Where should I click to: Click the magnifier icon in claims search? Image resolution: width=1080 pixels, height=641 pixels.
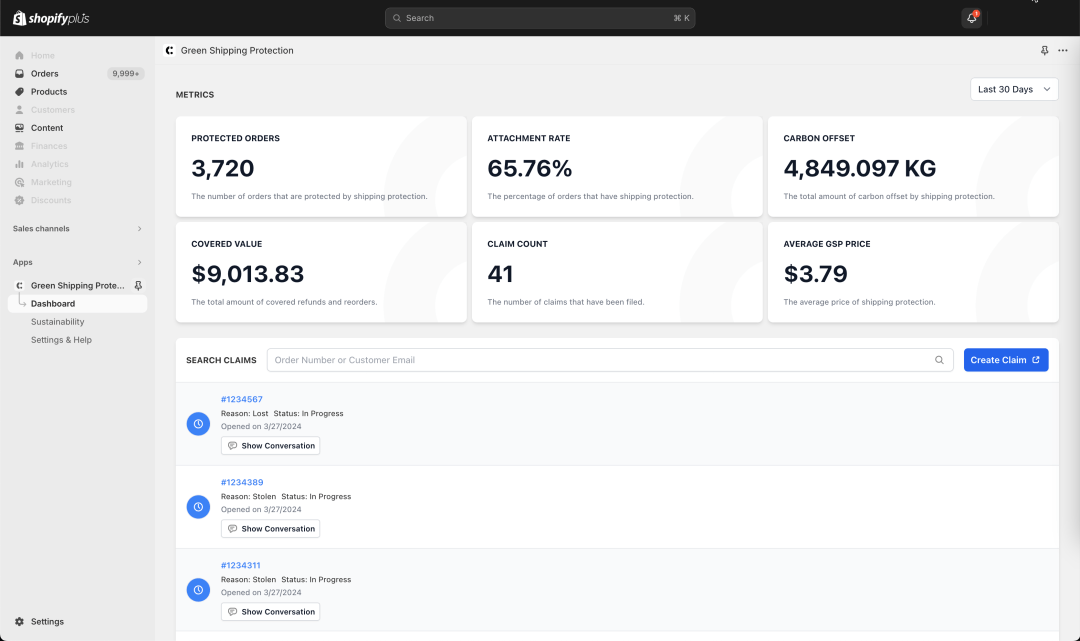click(x=939, y=360)
